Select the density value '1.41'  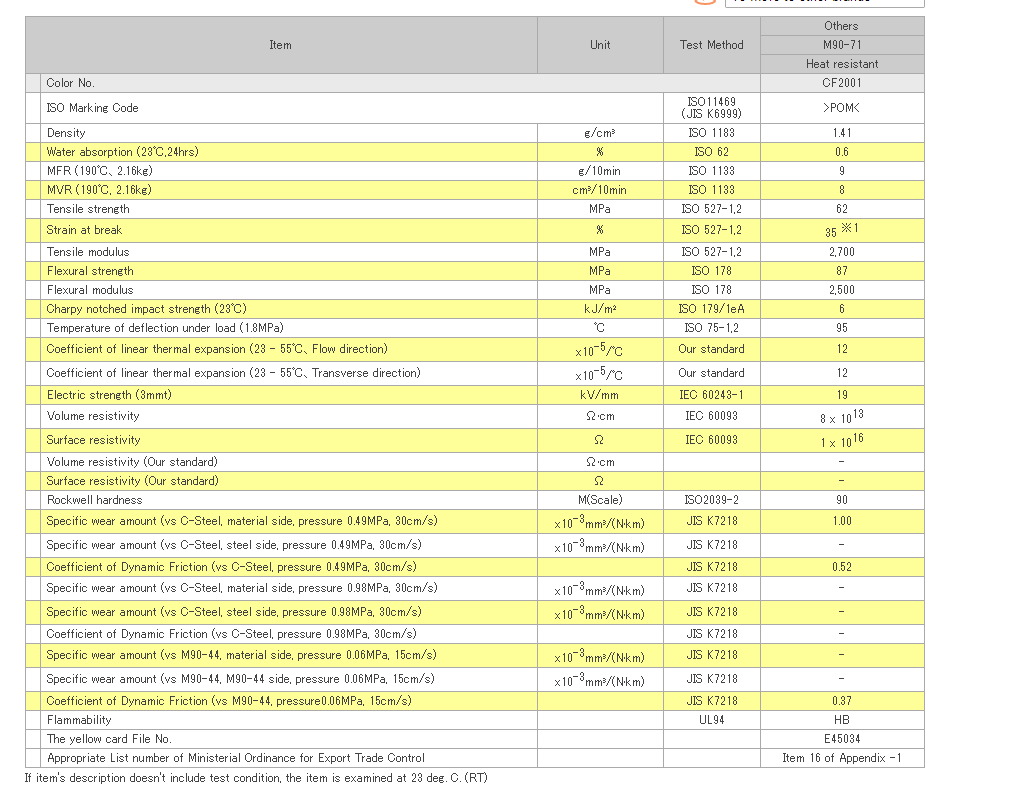(842, 133)
